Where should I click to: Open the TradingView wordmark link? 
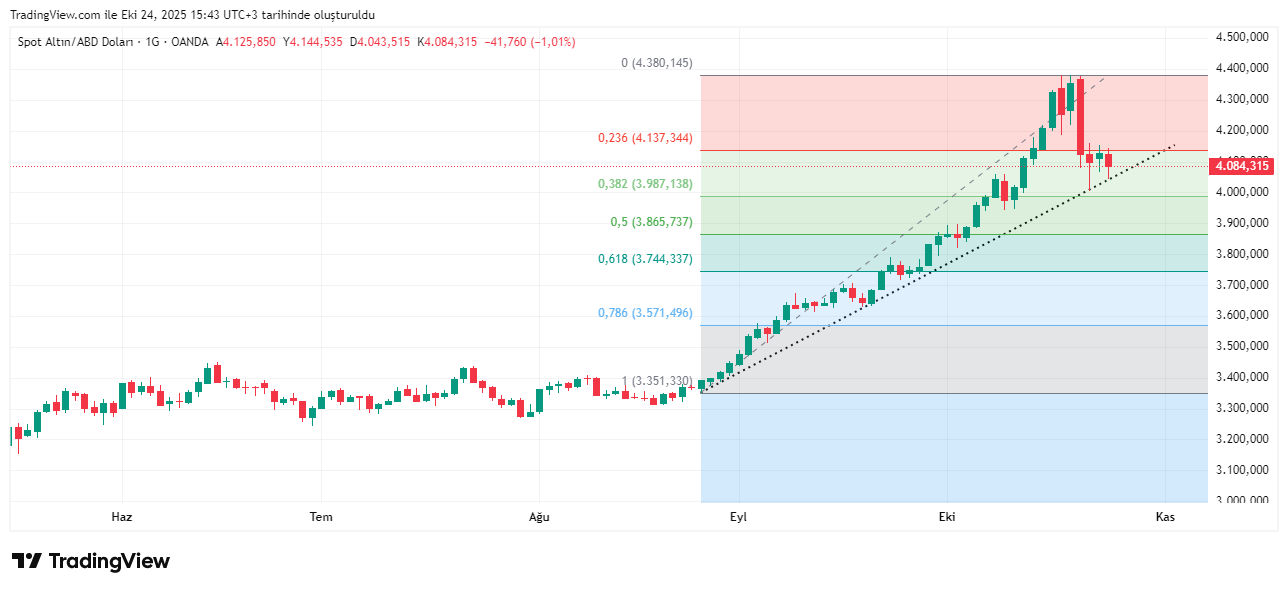109,561
